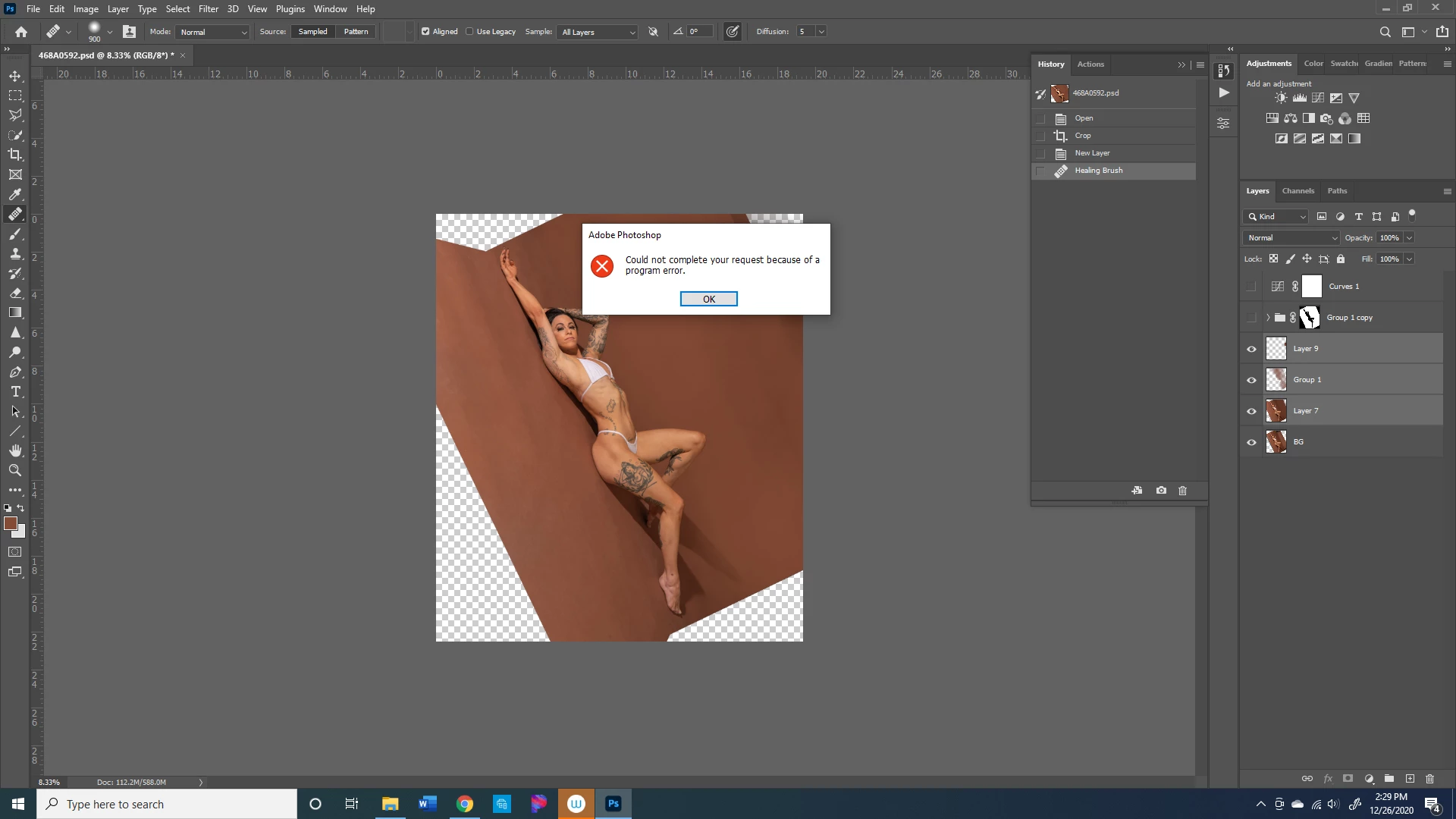The height and width of the screenshot is (819, 1456).
Task: Expand the Group 1 copy folder
Action: tap(1268, 318)
